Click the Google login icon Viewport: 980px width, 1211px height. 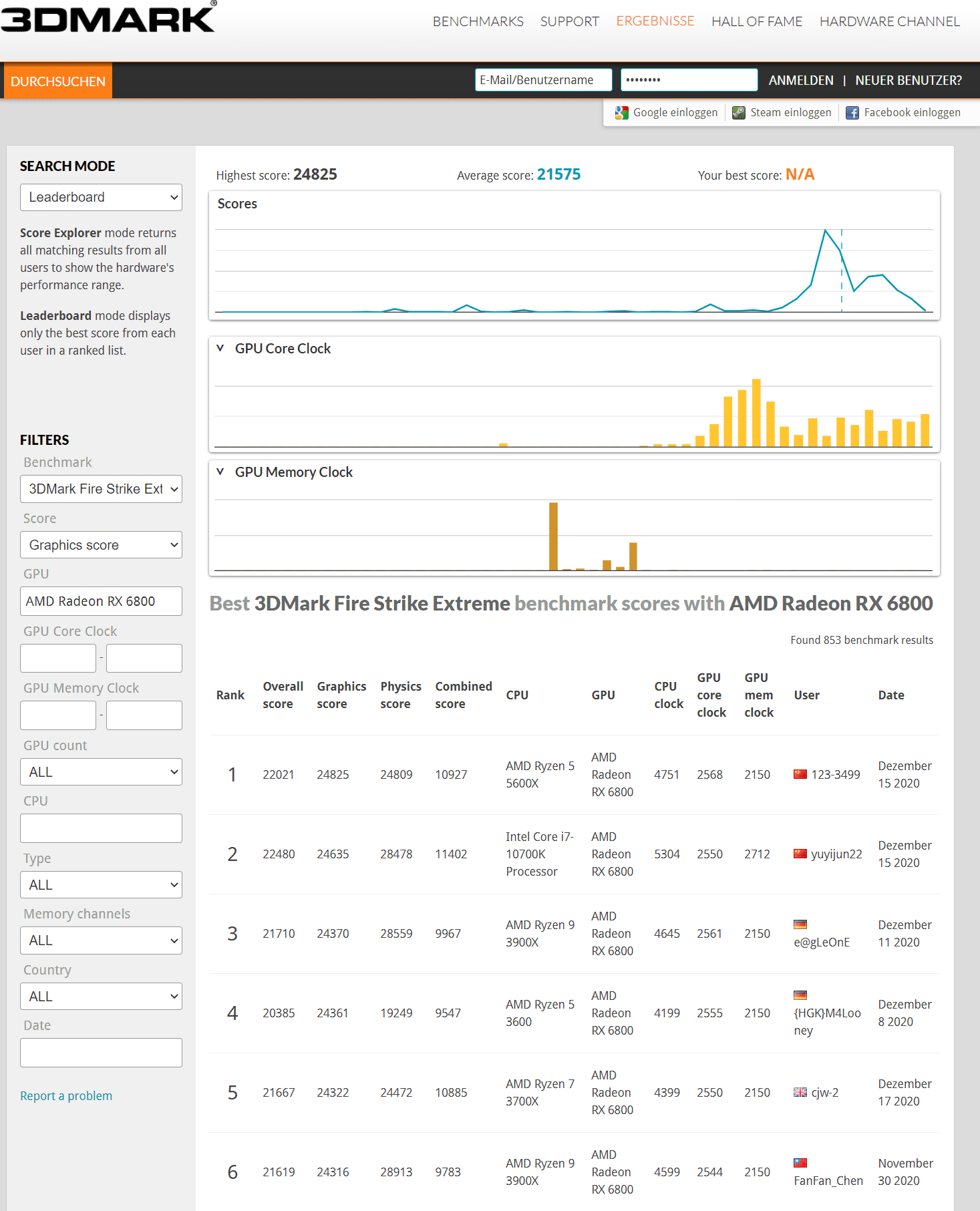[622, 113]
